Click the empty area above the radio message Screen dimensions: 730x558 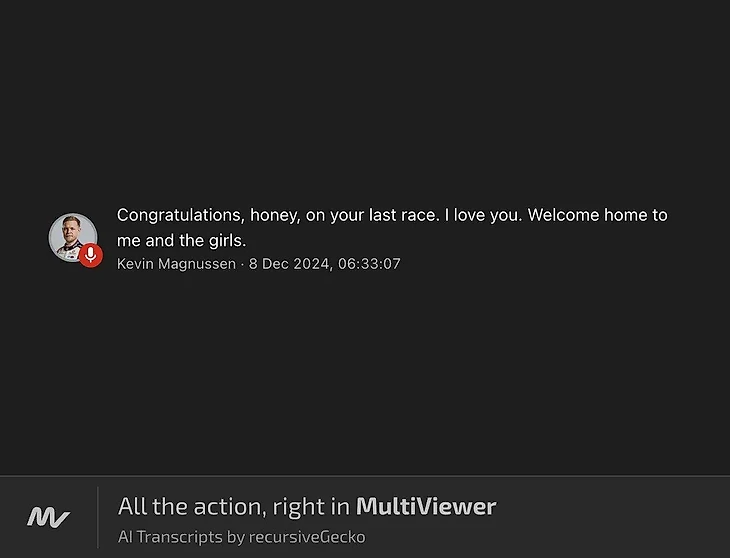click(x=365, y=102)
